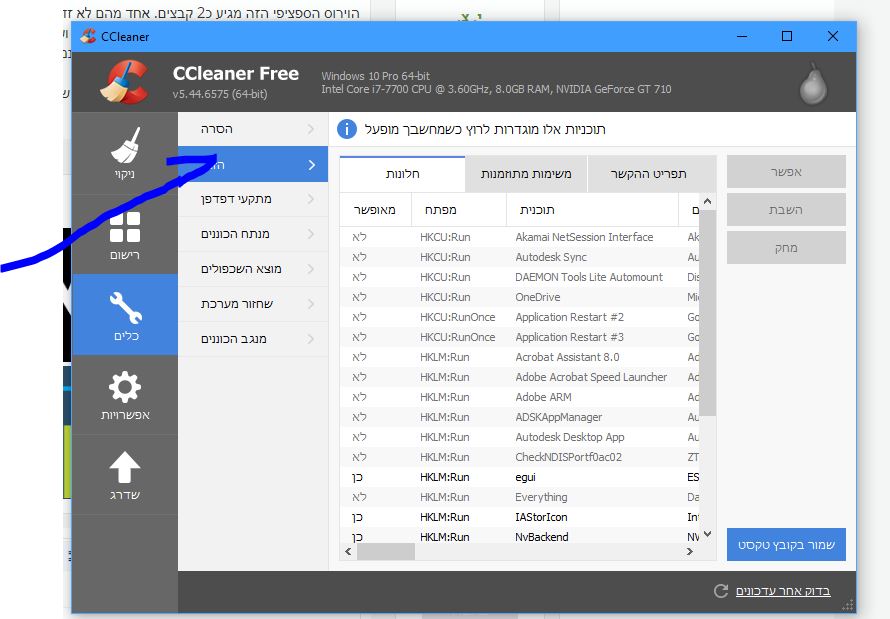Click the horizontal scroll left arrow
This screenshot has height=619, width=890.
point(348,551)
